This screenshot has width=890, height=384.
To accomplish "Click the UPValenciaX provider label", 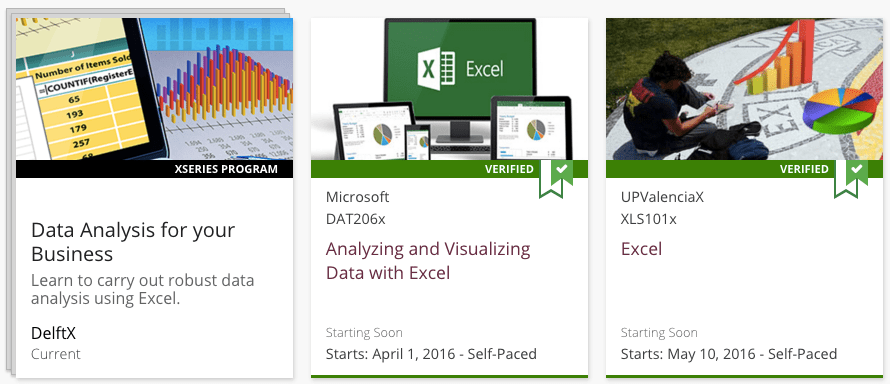I will coord(662,197).
